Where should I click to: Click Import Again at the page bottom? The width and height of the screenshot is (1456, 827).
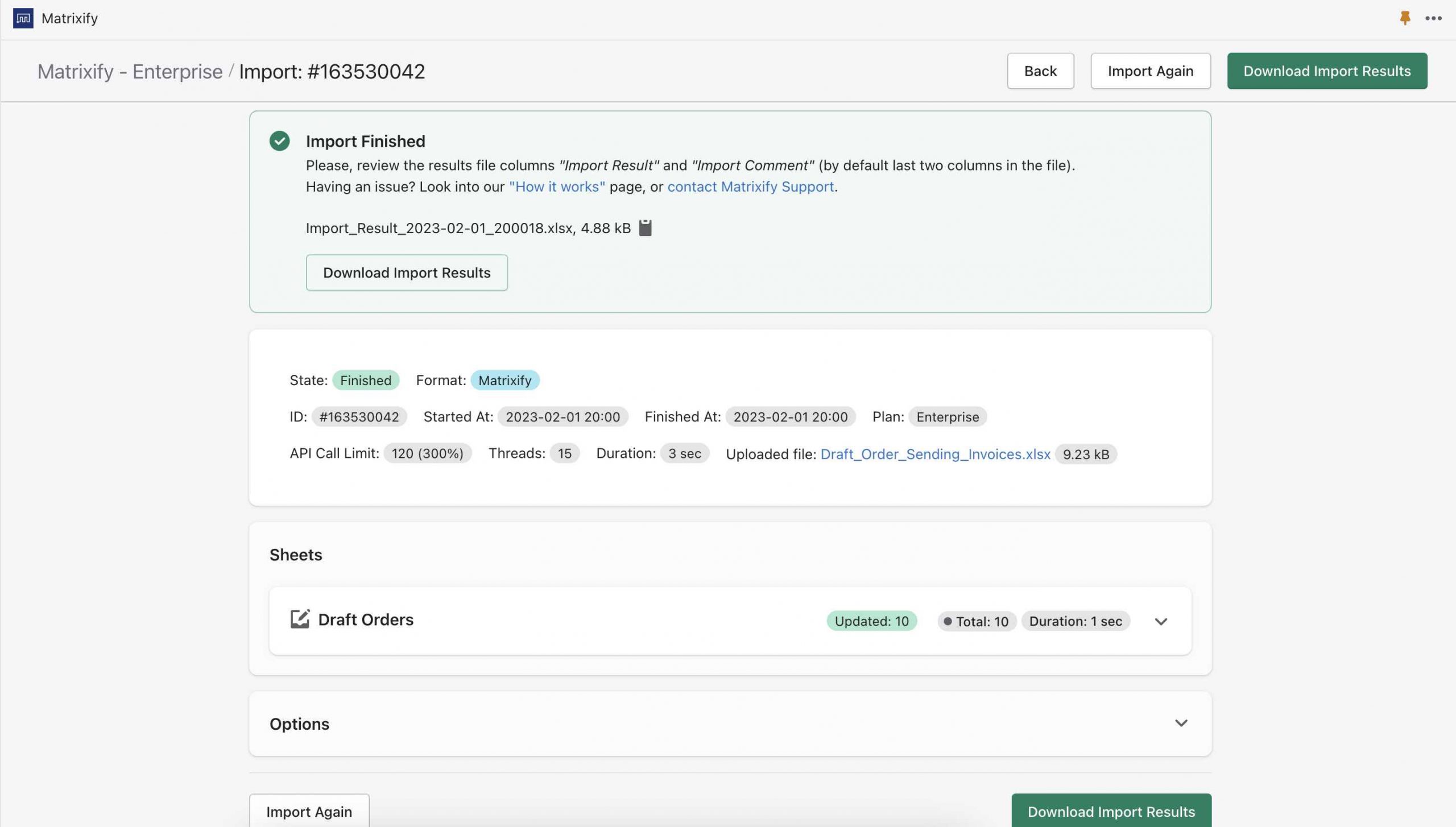(309, 811)
